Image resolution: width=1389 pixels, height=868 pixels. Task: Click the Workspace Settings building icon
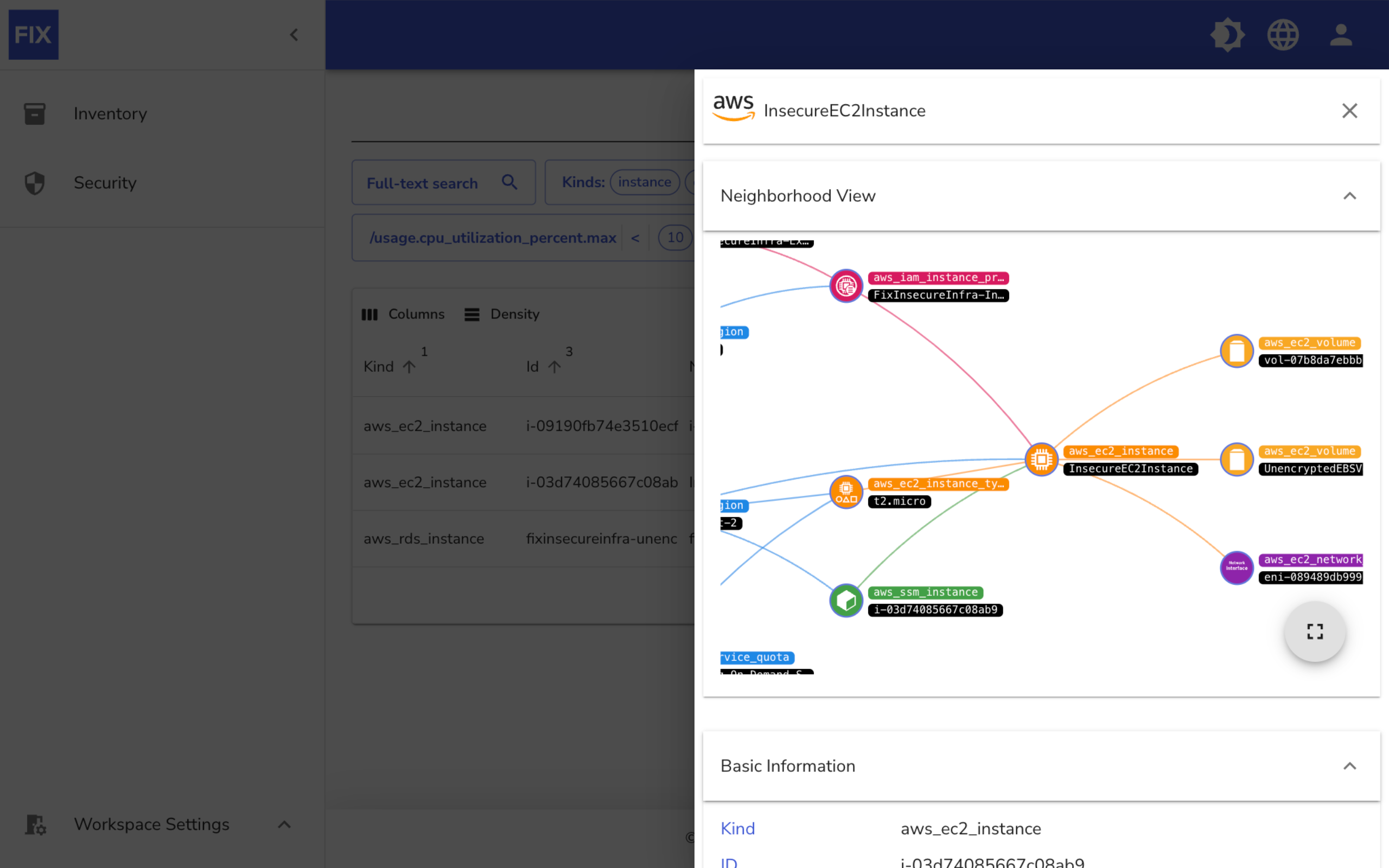(36, 825)
